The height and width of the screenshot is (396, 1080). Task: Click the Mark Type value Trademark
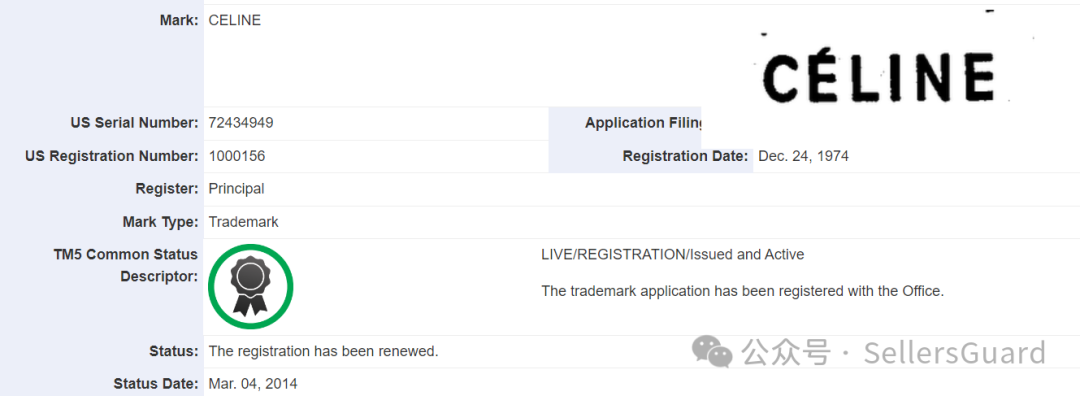tap(243, 222)
